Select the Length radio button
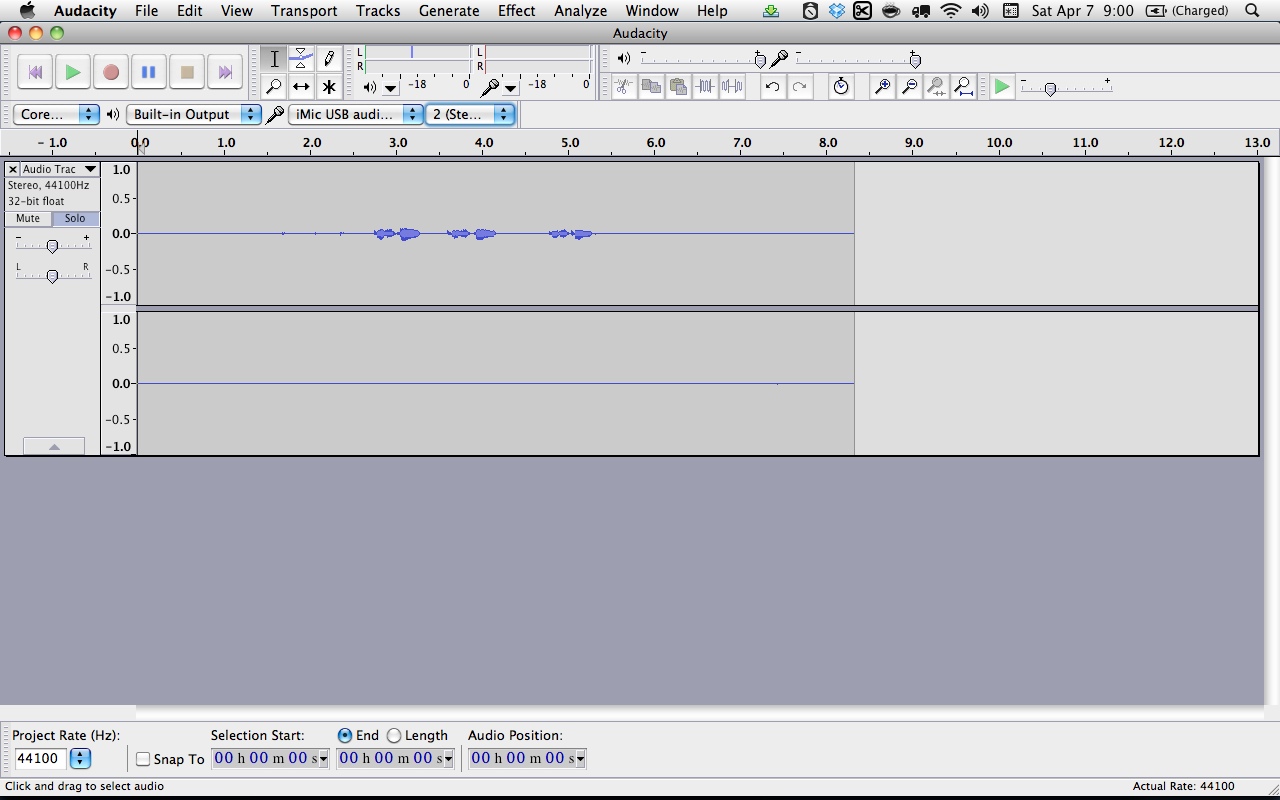The image size is (1280, 800). coord(394,735)
